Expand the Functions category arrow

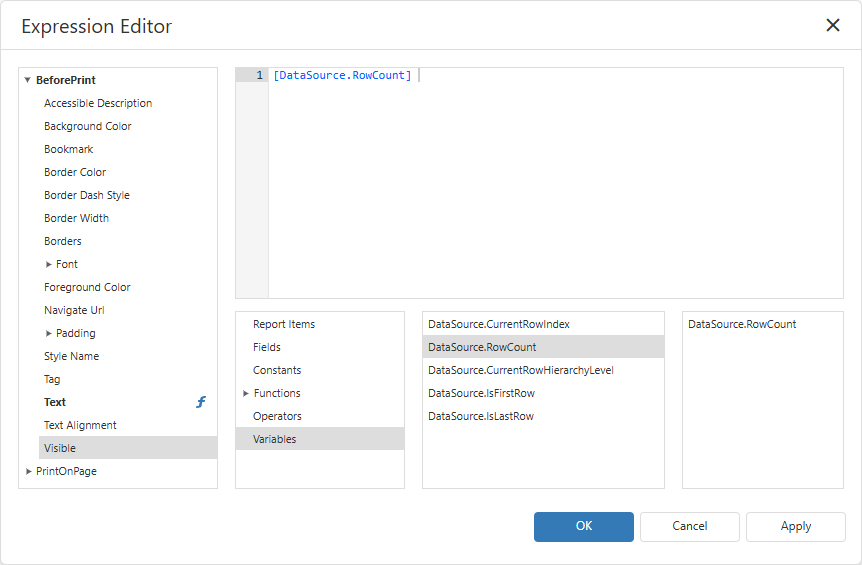tap(246, 394)
